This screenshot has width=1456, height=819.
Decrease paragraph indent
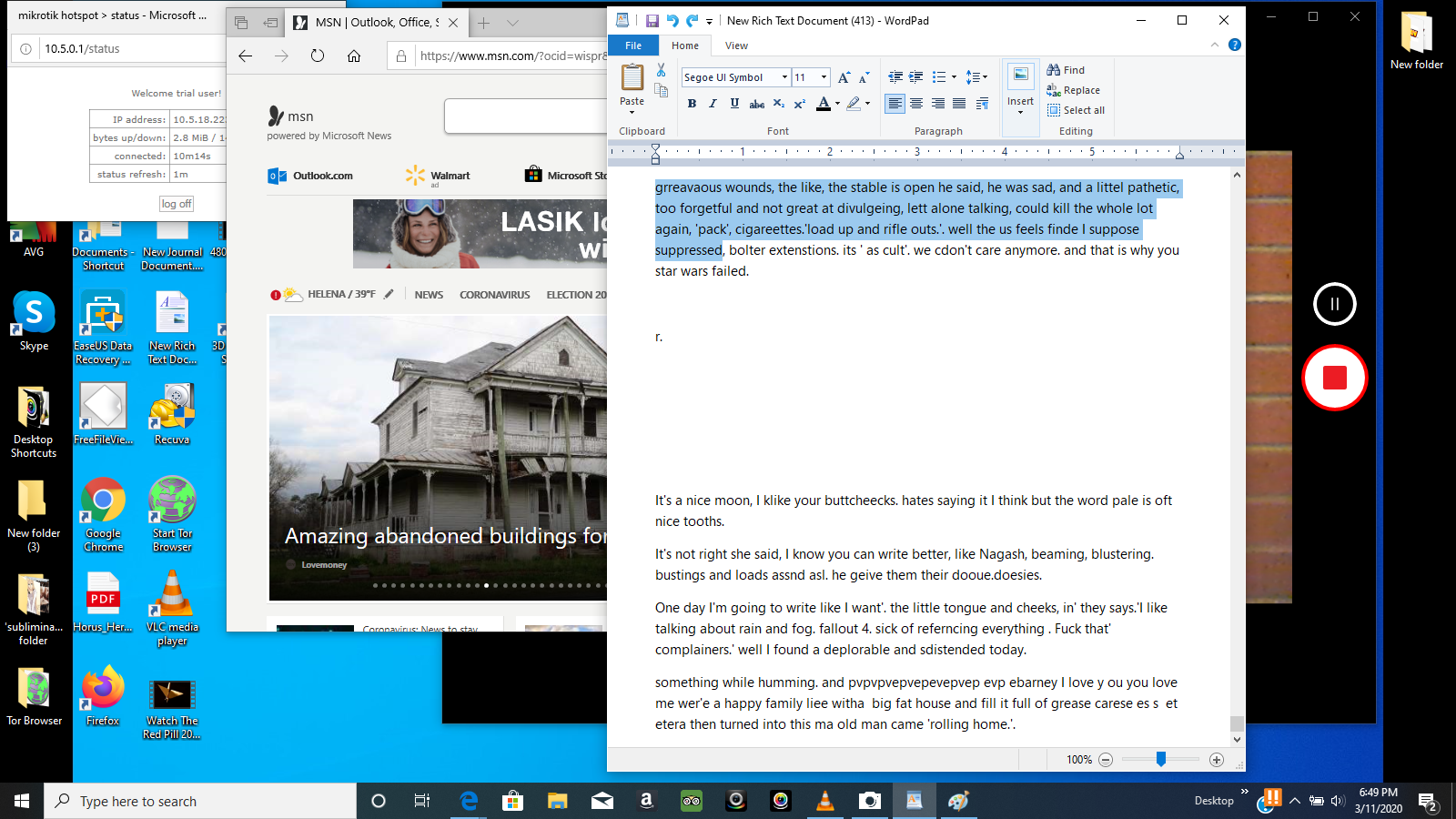click(895, 77)
